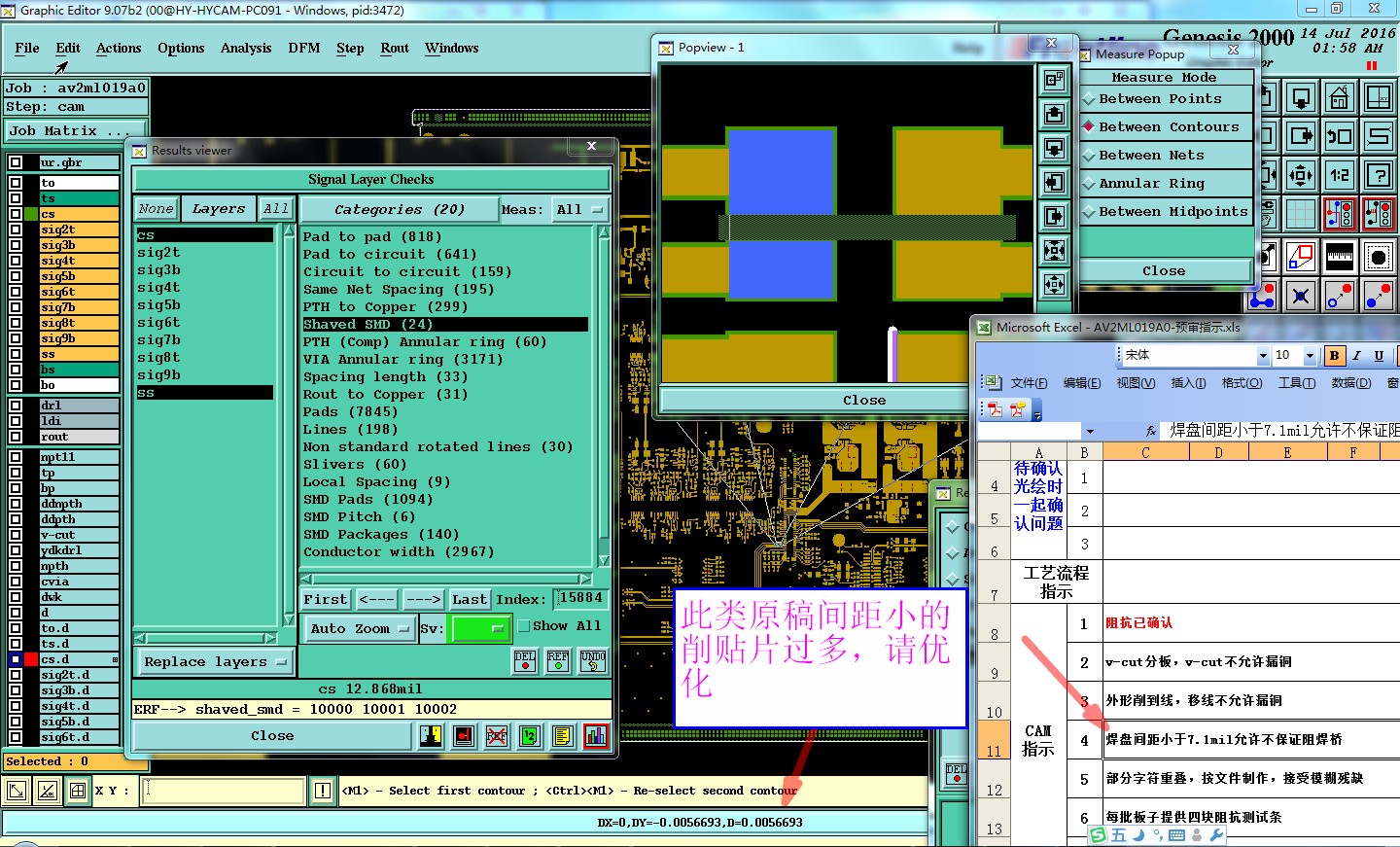Click the Index value field 15884
The height and width of the screenshot is (847, 1400).
581,598
